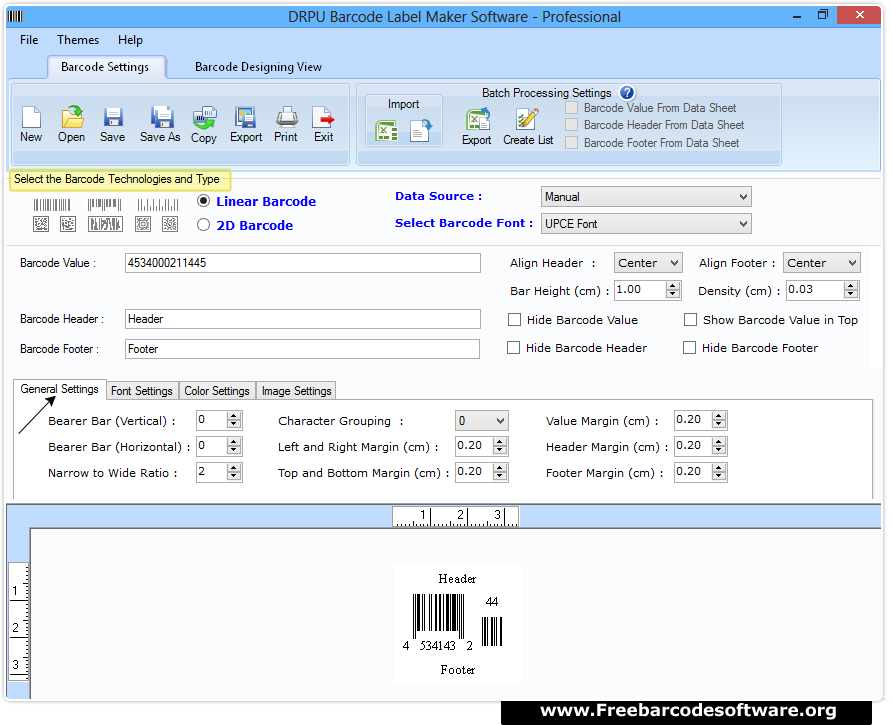Screen dimensions: 892x725
Task: Increase Bearer Bar Vertical value
Action: (234, 416)
